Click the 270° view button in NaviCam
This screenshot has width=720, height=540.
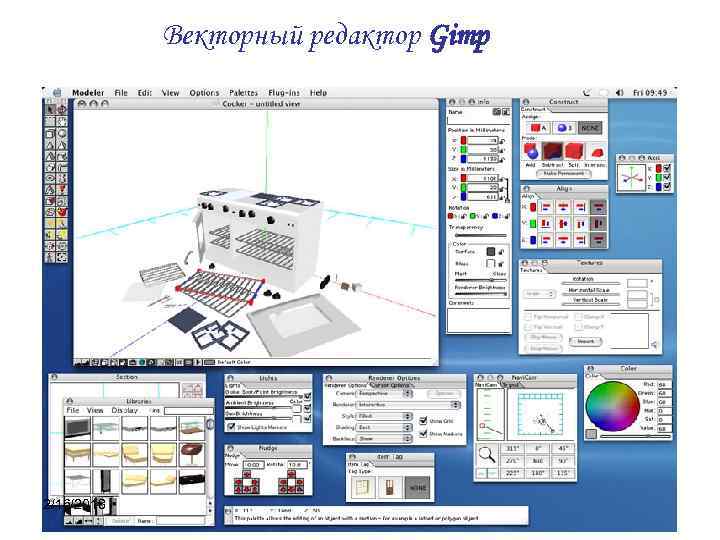coord(512,461)
